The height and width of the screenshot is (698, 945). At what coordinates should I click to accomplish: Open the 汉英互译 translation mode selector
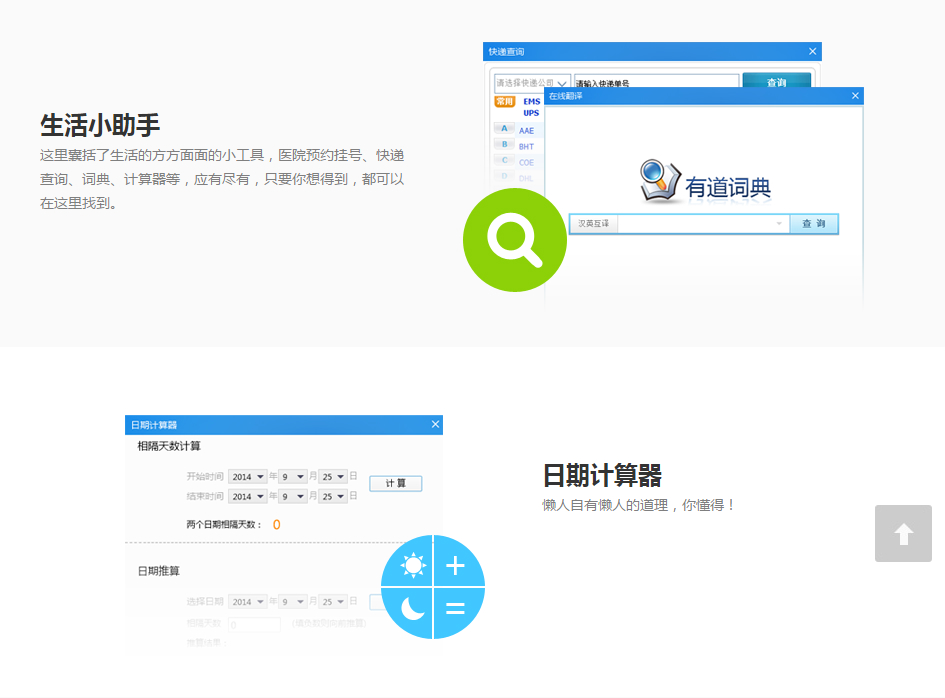pos(594,224)
